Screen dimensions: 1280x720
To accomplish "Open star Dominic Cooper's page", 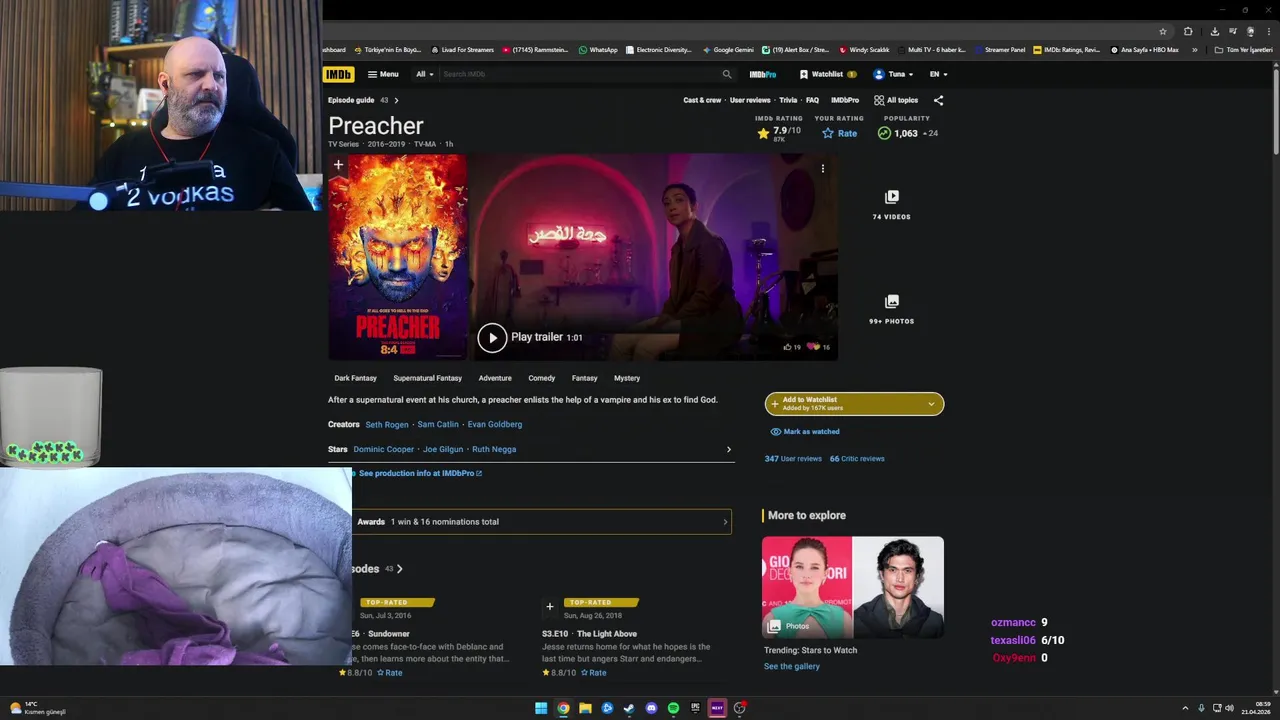I will (384, 449).
